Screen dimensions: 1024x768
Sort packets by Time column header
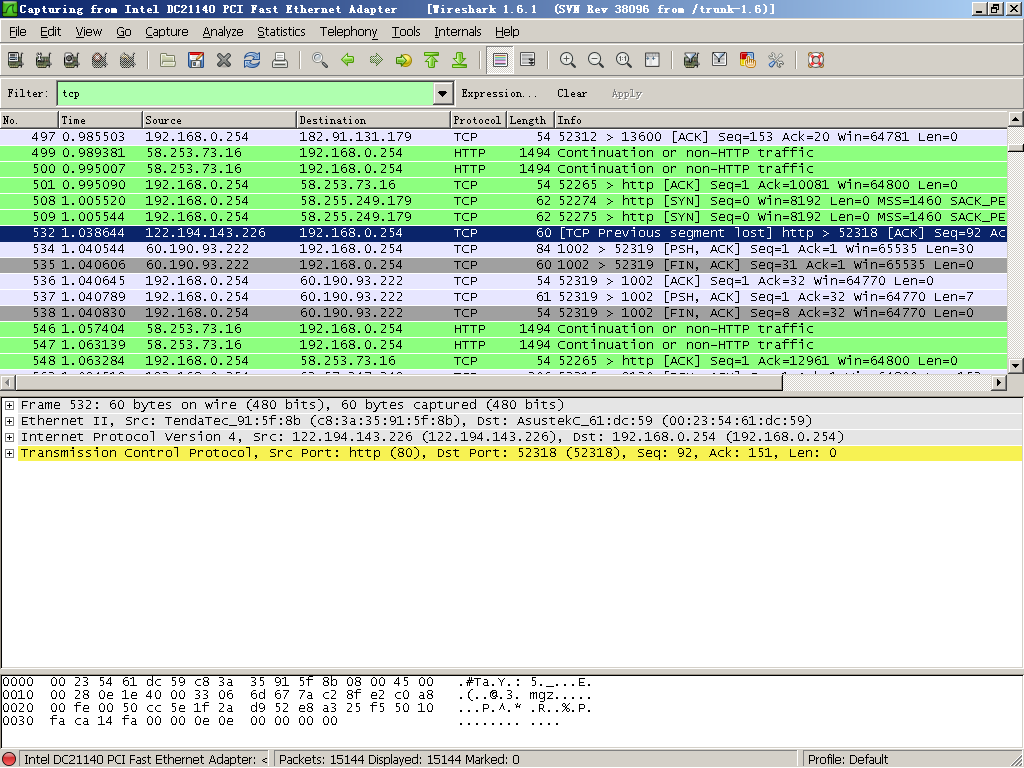[x=100, y=120]
